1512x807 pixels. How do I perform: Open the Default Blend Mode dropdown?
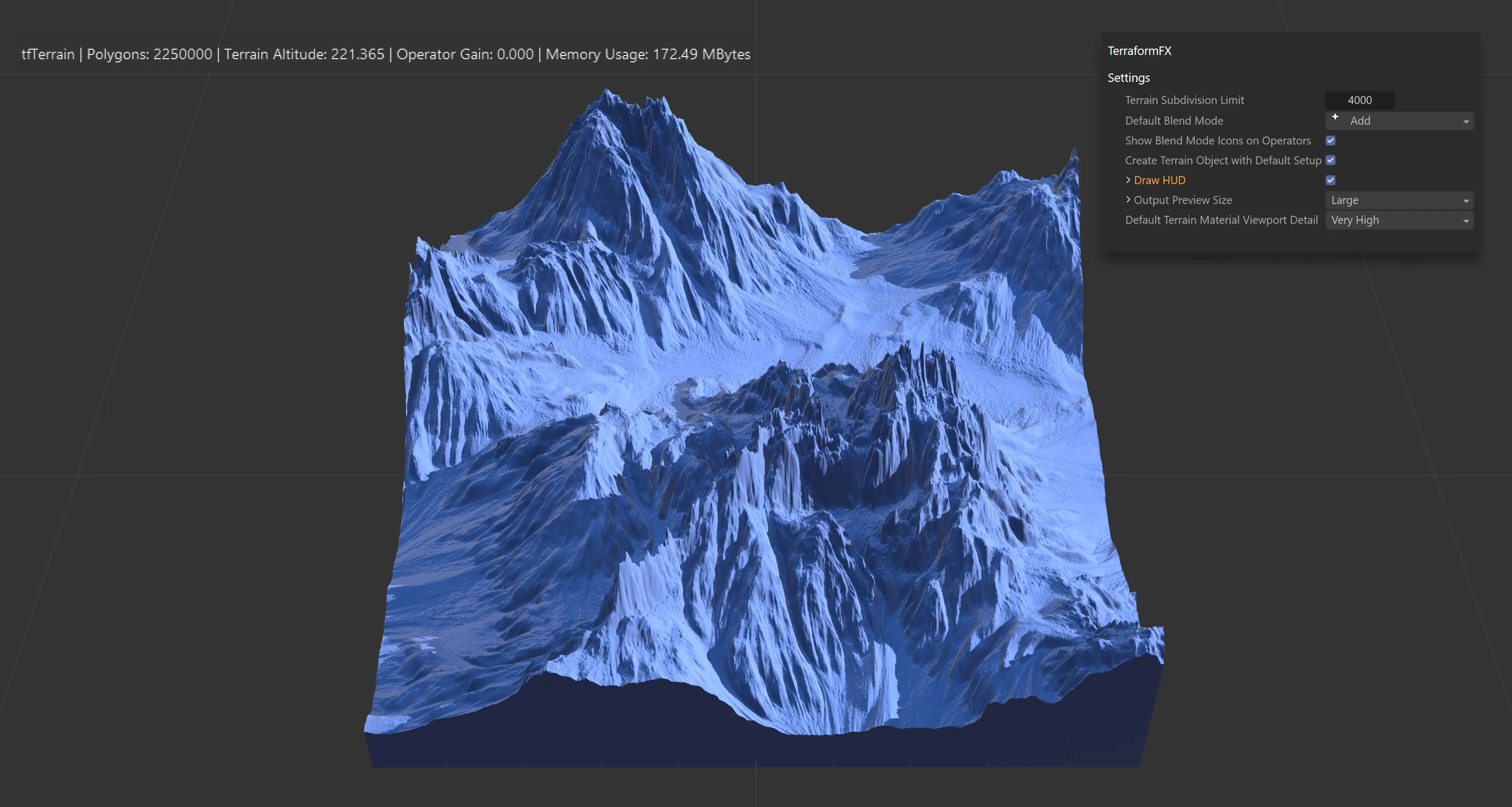1399,121
